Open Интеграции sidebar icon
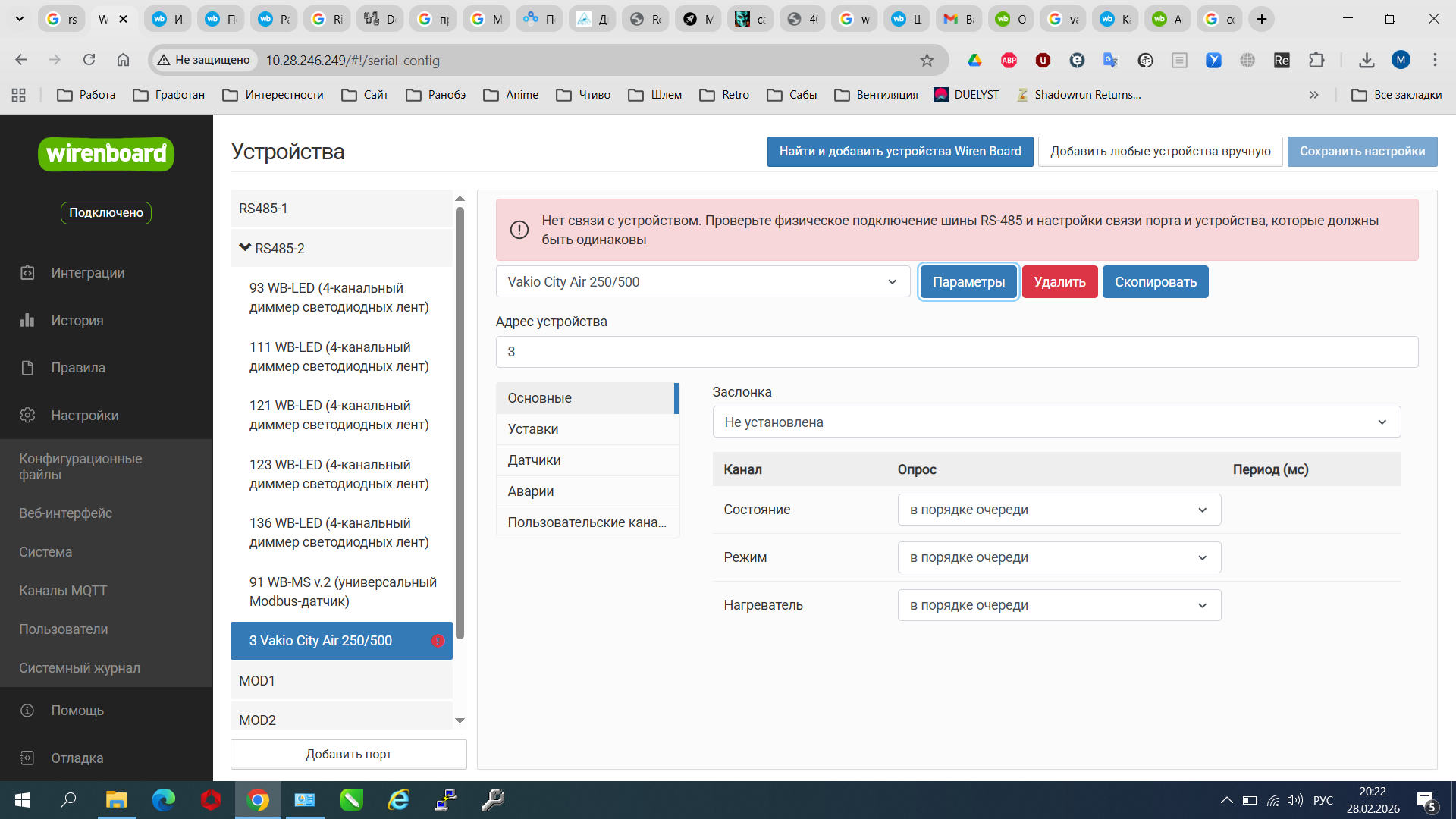 point(27,273)
